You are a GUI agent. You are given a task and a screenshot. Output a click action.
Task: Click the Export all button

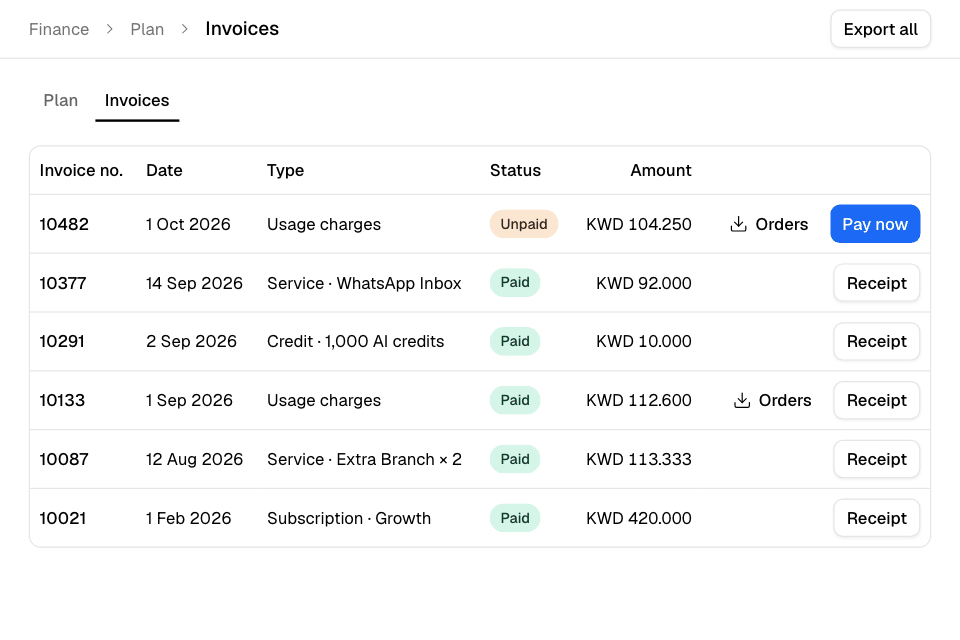(880, 29)
